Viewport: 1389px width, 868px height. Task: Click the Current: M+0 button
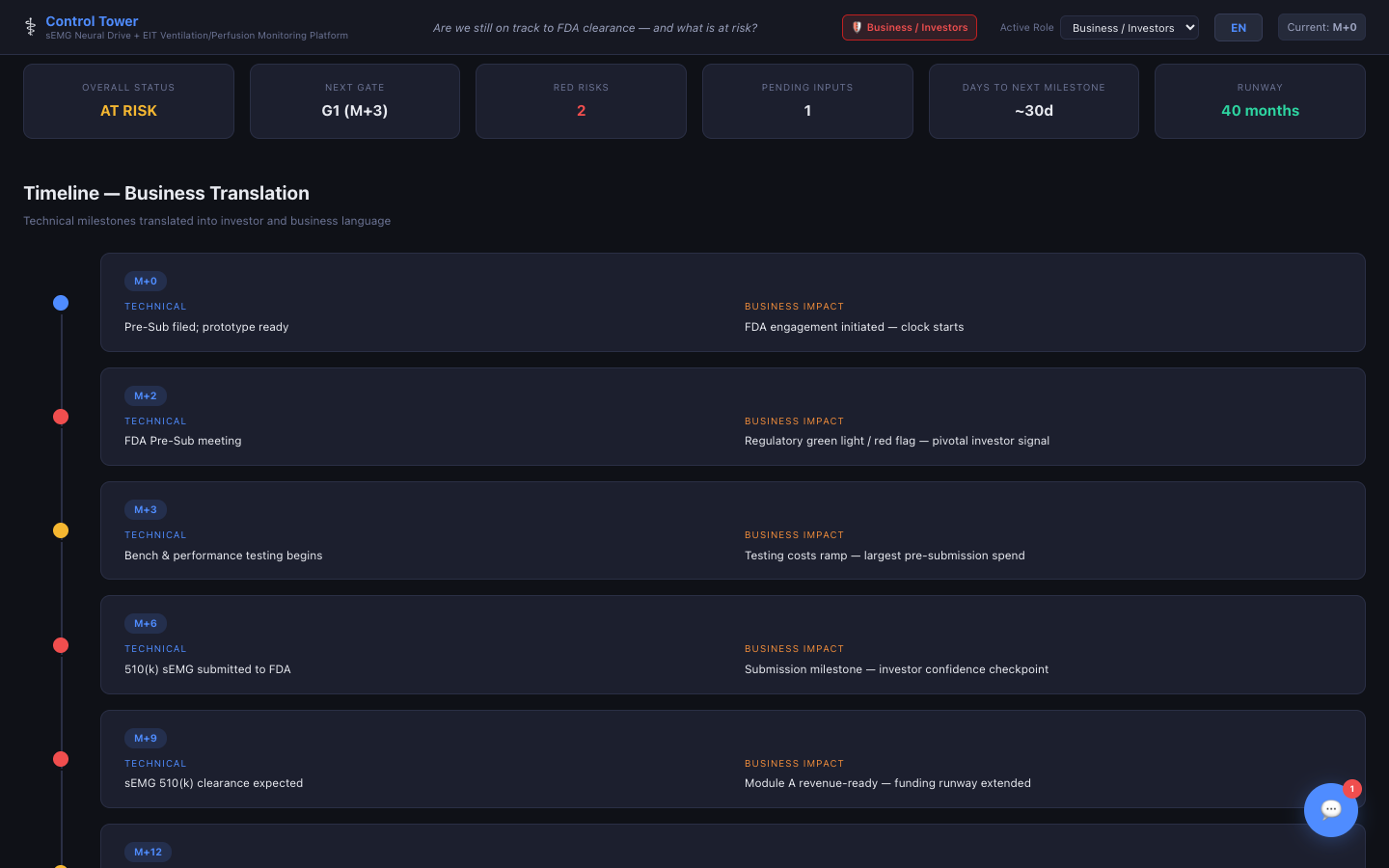(x=1321, y=27)
